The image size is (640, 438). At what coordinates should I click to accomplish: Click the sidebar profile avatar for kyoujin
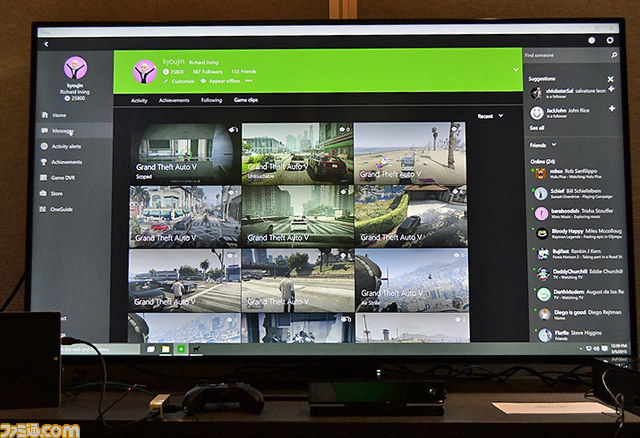click(x=76, y=68)
